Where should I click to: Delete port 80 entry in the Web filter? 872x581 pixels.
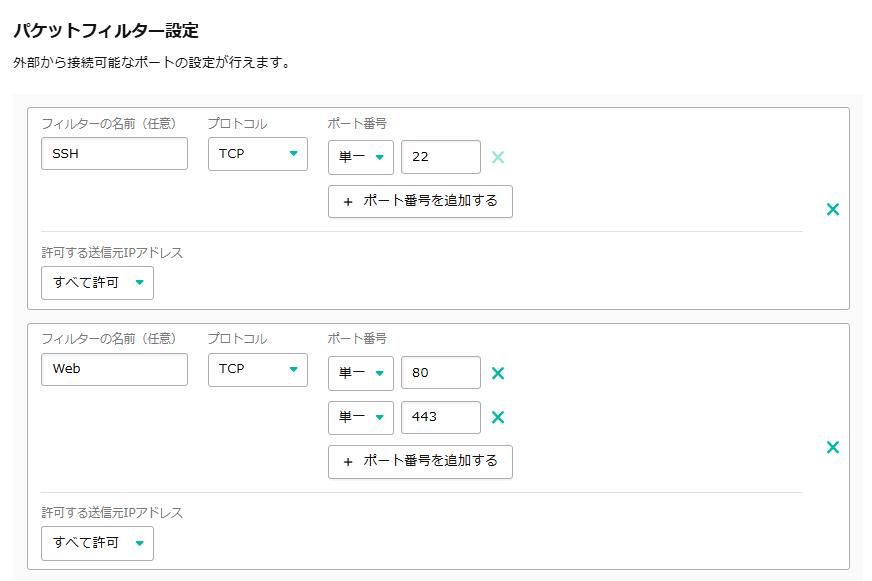497,372
